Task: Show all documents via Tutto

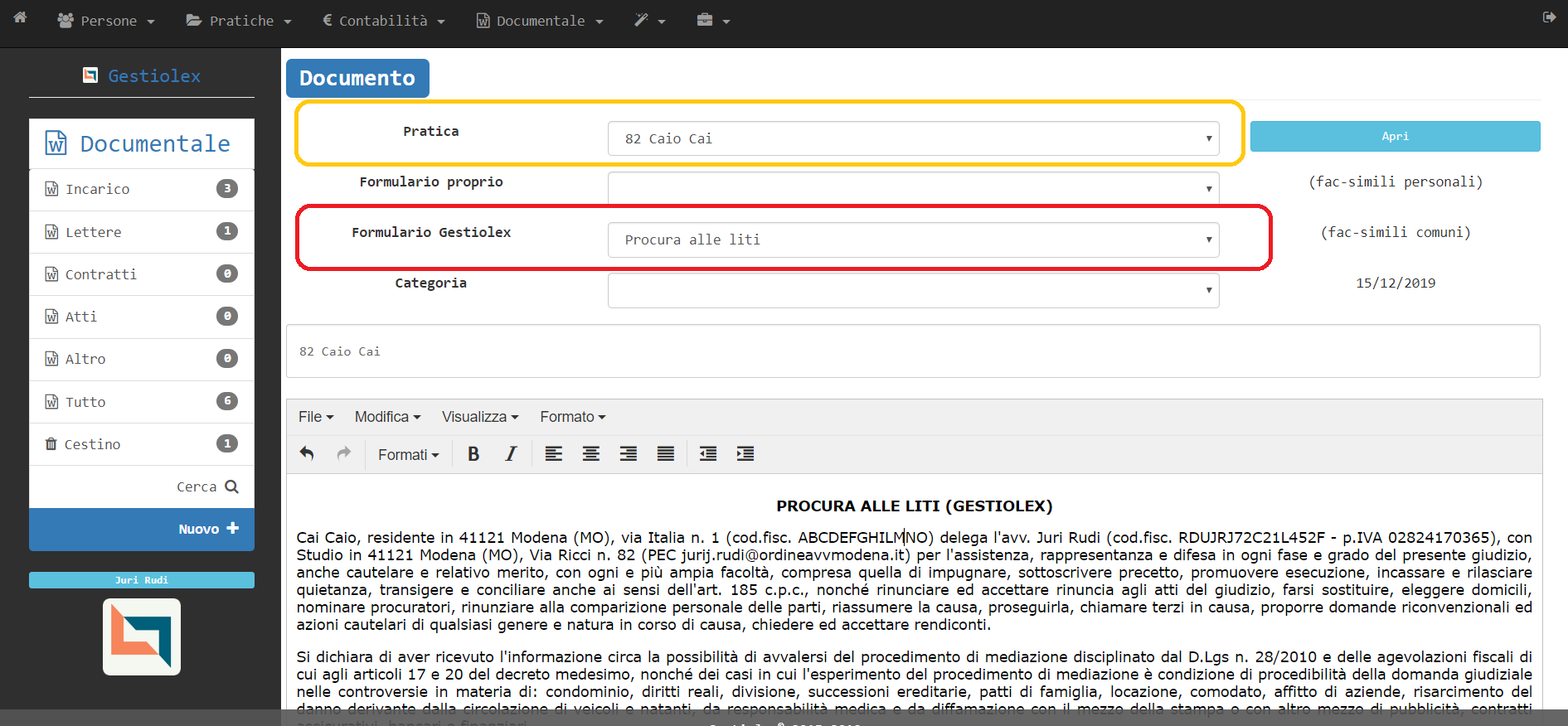Action: tap(142, 402)
